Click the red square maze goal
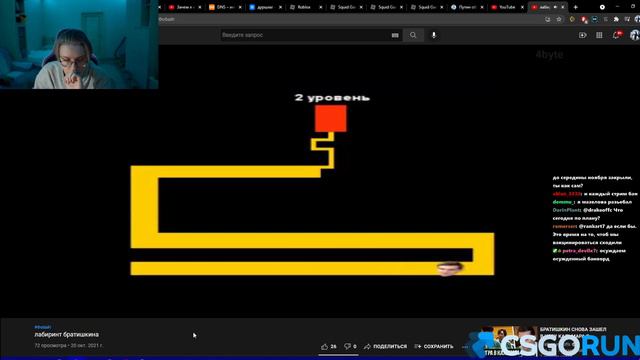Viewport: 640px width, 360px height. tap(331, 118)
